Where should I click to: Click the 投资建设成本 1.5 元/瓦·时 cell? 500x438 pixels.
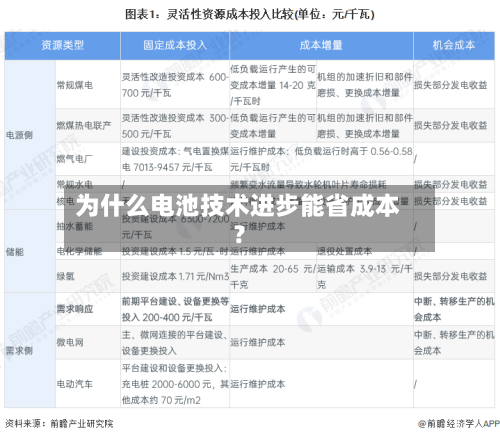175,251
